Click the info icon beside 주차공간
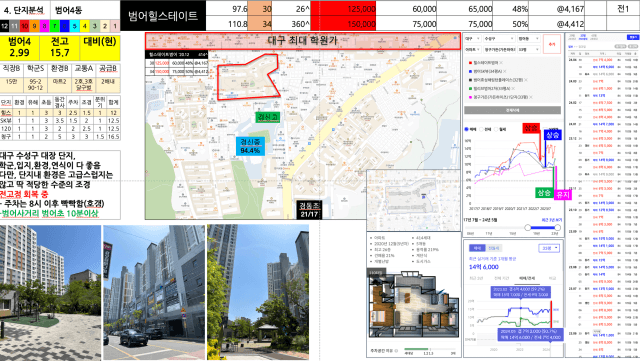The width and height of the screenshot is (640, 361). click(x=396, y=351)
